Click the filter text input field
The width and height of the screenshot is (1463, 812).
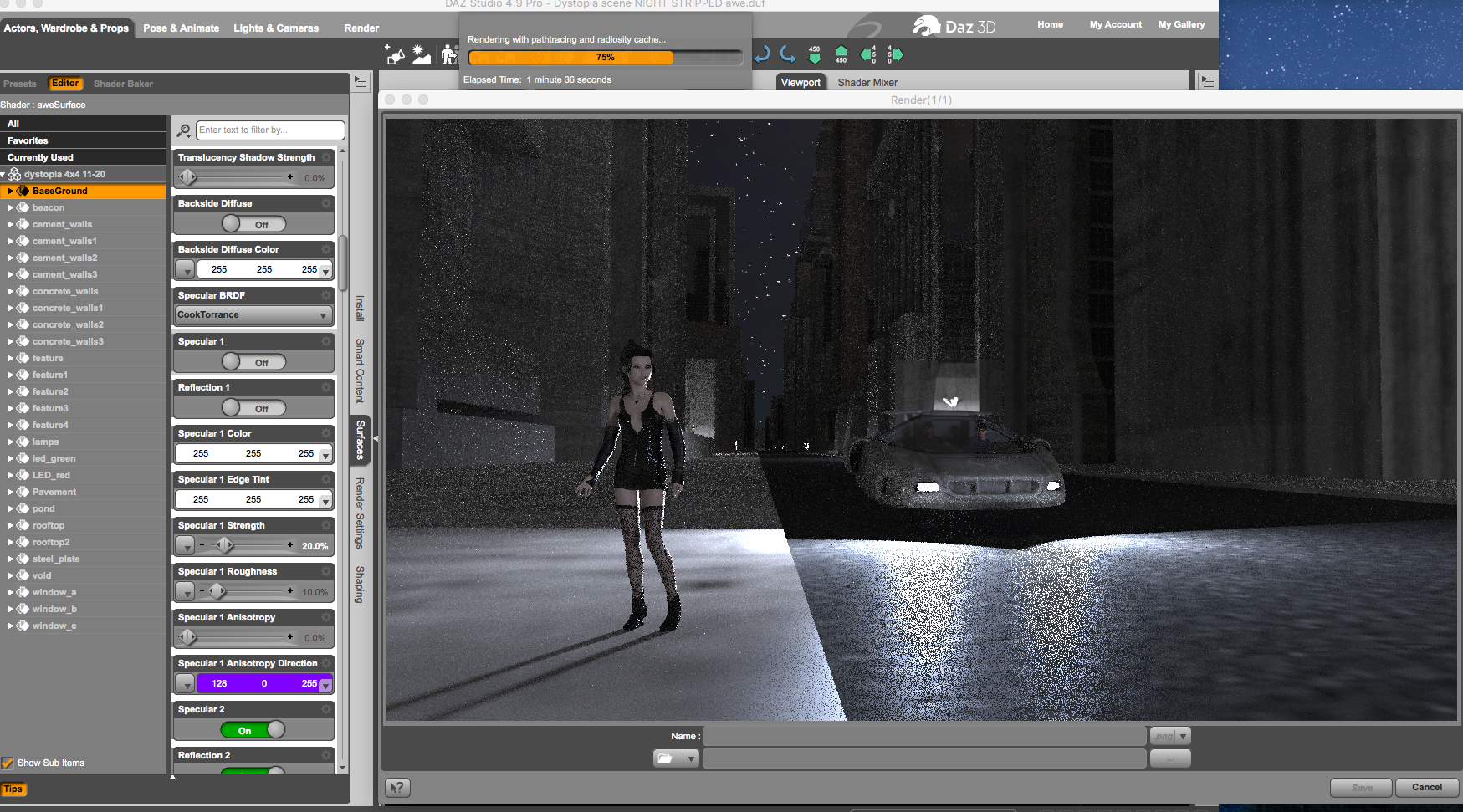click(x=270, y=130)
